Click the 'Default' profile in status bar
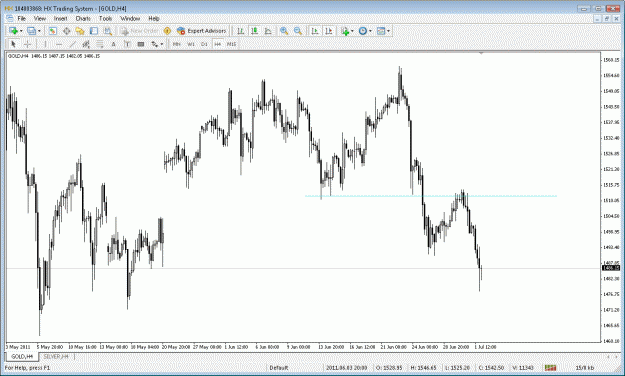Image resolution: width=625 pixels, height=376 pixels. point(279,368)
